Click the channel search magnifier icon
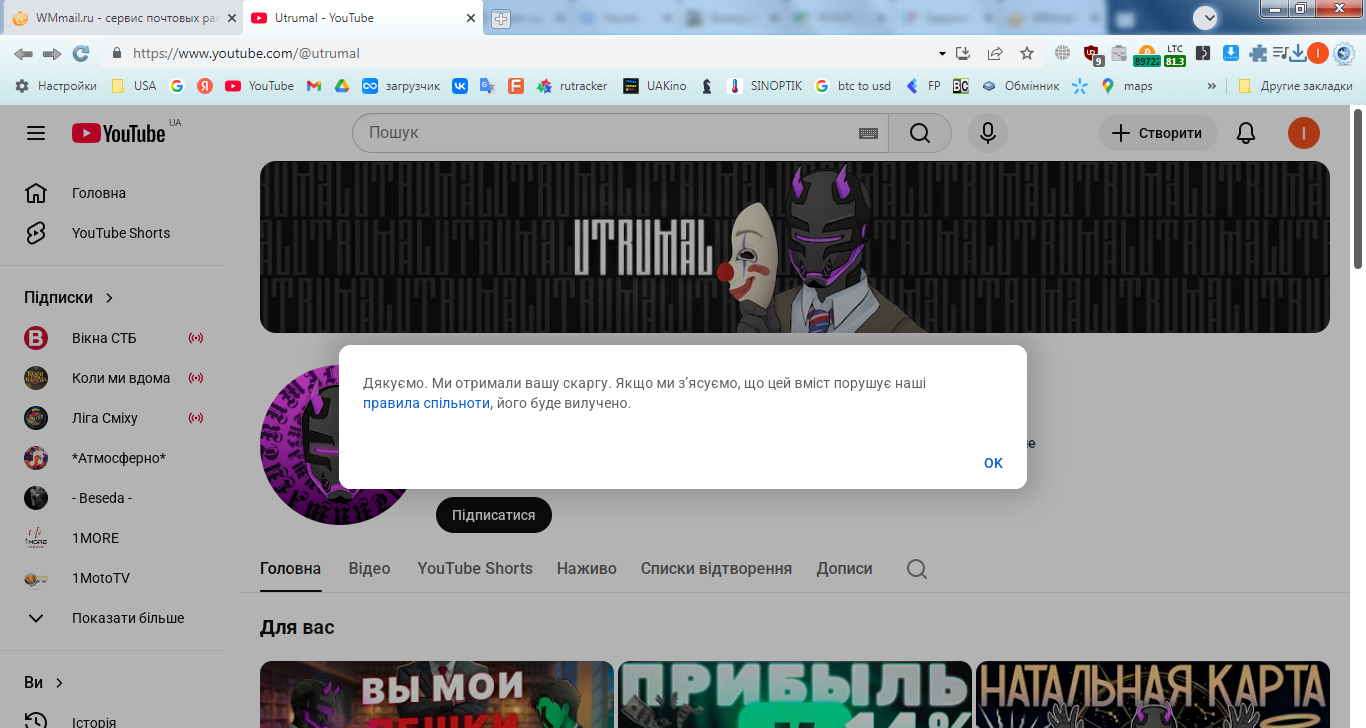Viewport: 1366px width, 728px height. point(917,569)
